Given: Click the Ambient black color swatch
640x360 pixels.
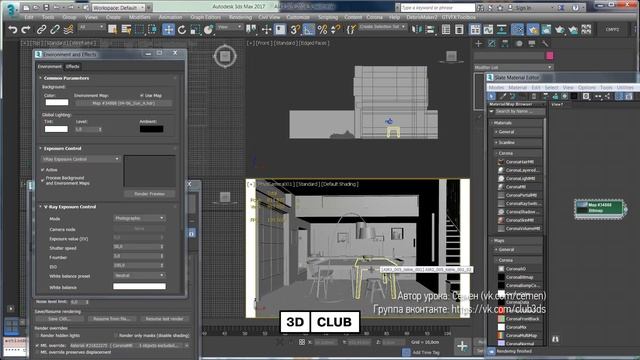Looking at the screenshot, I should pyautogui.click(x=151, y=129).
